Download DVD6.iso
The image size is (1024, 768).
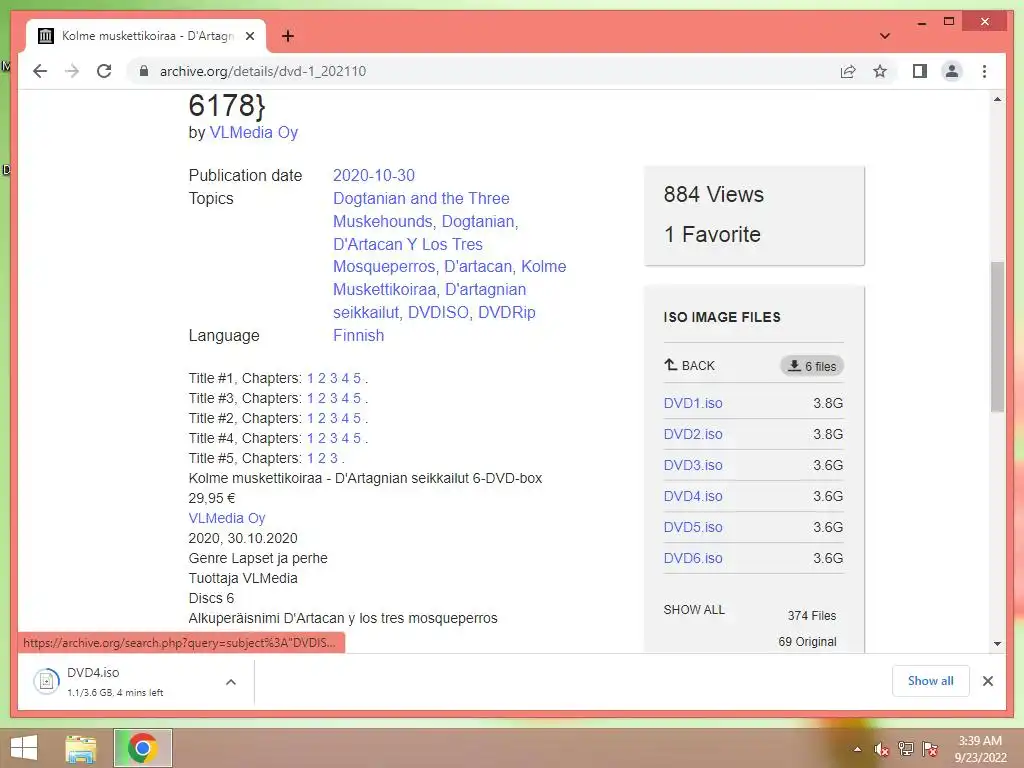tap(693, 558)
